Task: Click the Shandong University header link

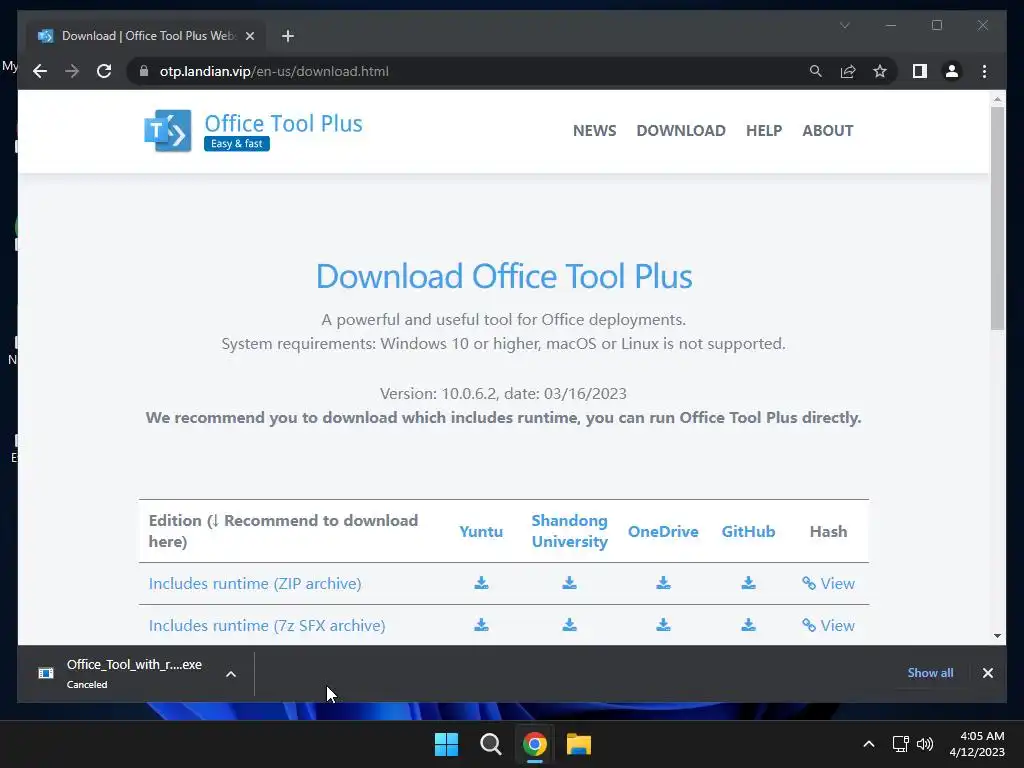Action: tap(569, 531)
